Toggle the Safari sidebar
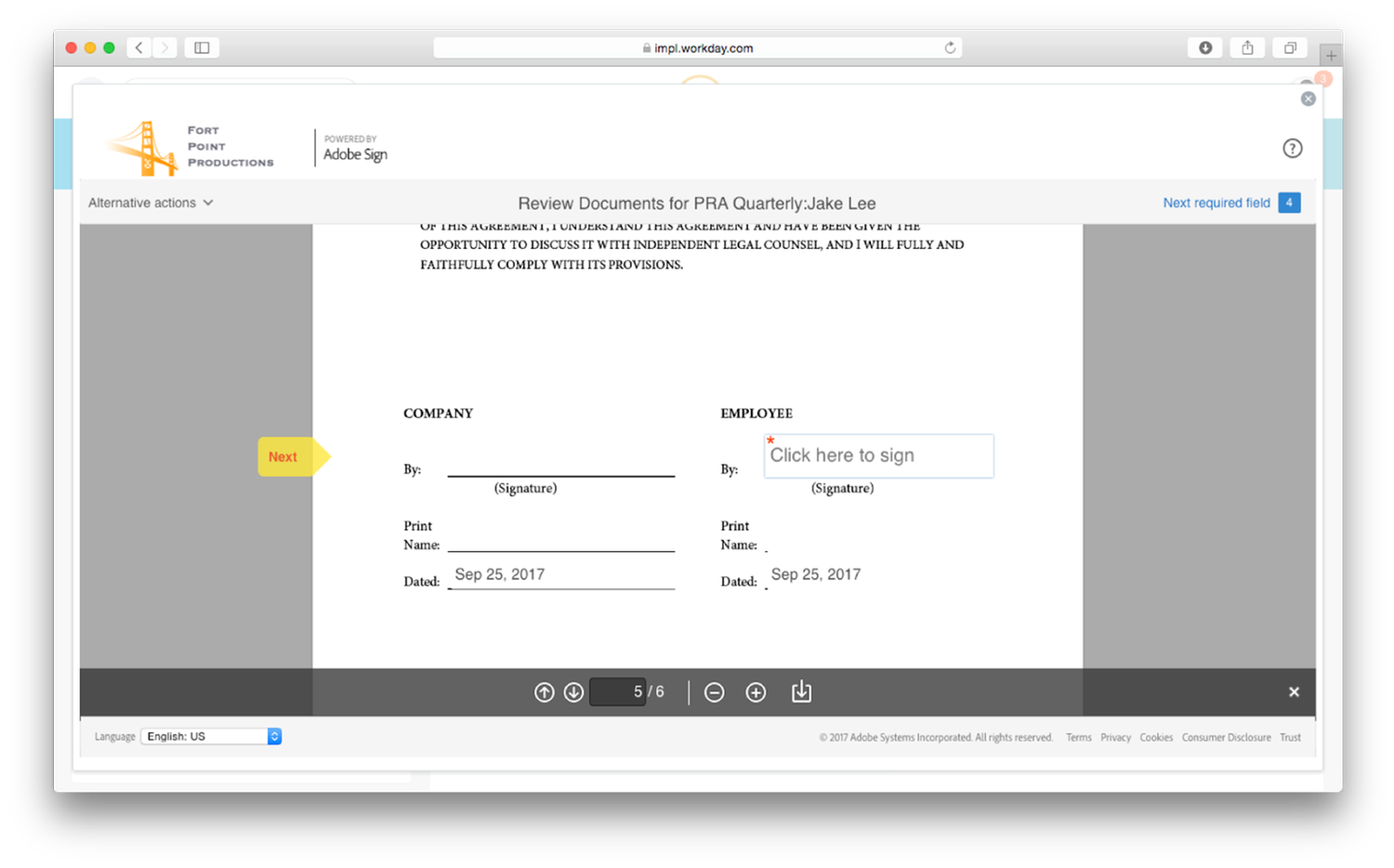This screenshot has height=868, width=1394. coord(202,47)
